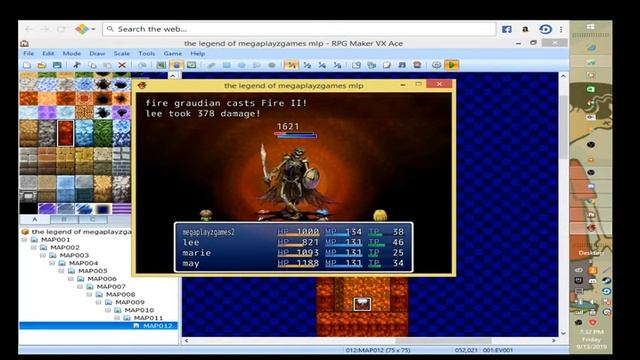This screenshot has width=640, height=360.
Task: Click the red X Delete icon
Action: tap(122, 65)
